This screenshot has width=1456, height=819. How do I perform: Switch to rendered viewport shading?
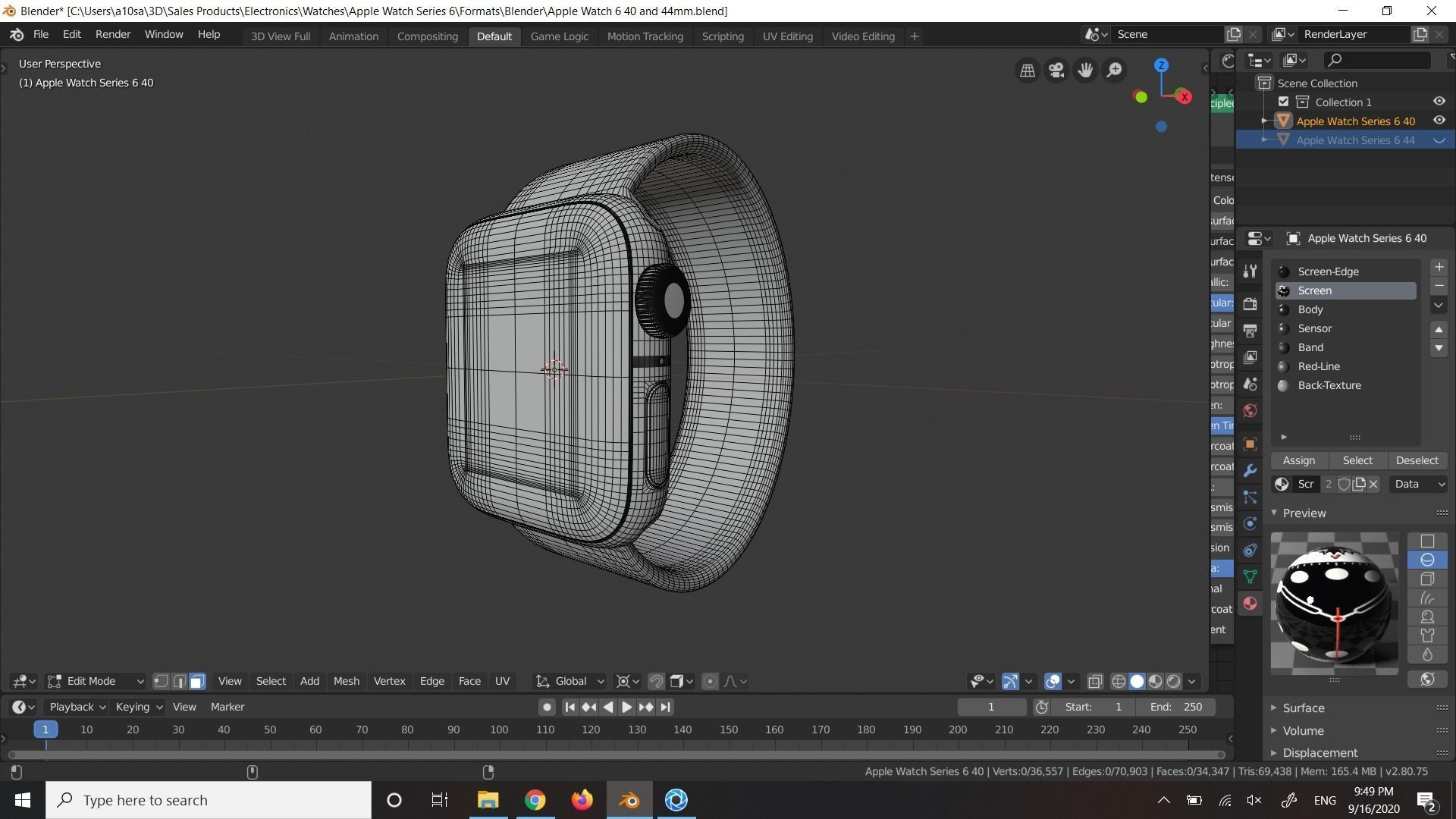pyautogui.click(x=1173, y=681)
